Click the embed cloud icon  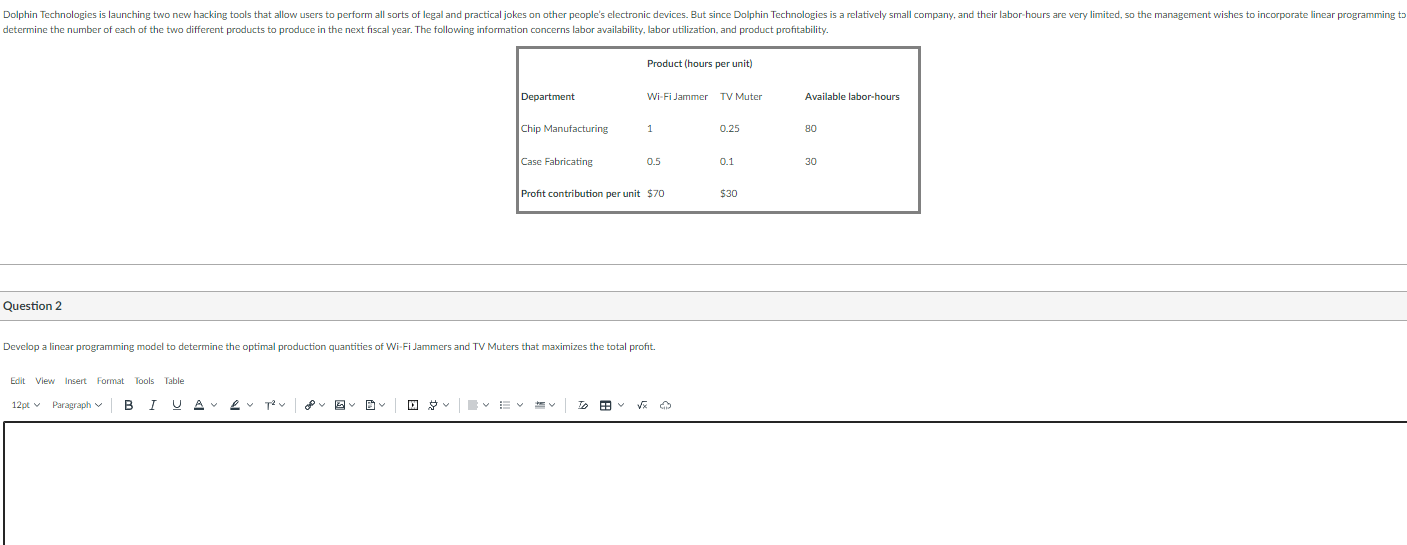click(x=666, y=405)
